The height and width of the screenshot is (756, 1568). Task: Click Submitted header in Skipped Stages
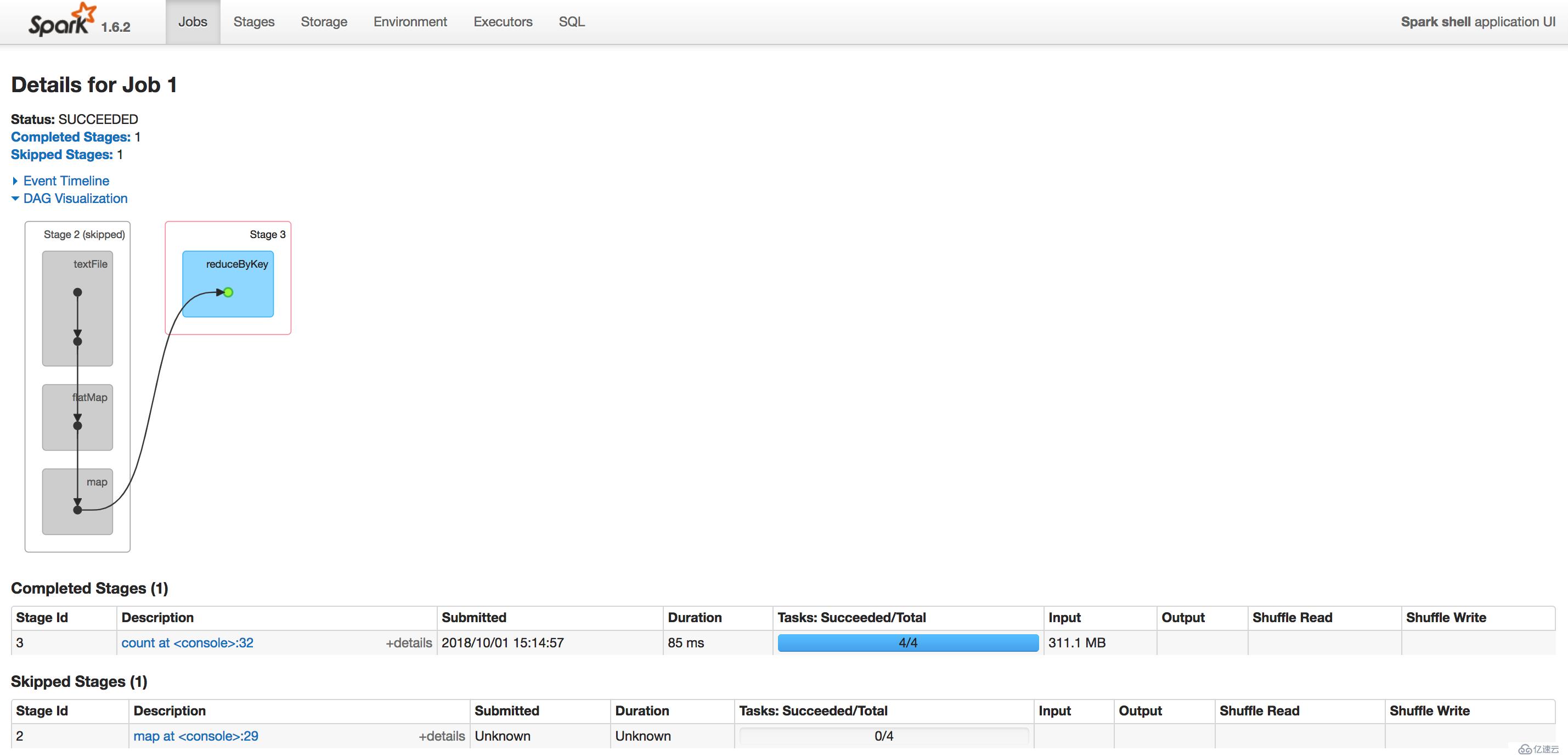coord(506,710)
